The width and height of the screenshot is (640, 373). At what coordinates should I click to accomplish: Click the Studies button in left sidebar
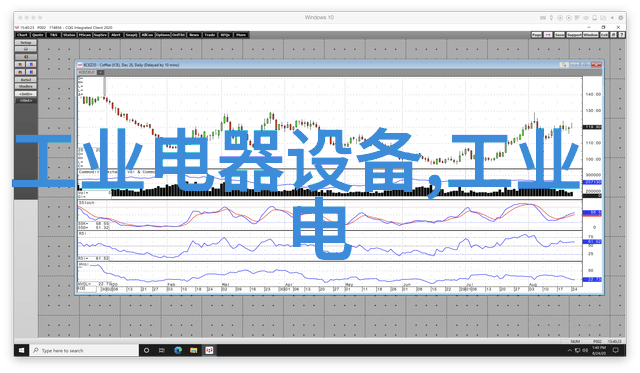coord(26,87)
